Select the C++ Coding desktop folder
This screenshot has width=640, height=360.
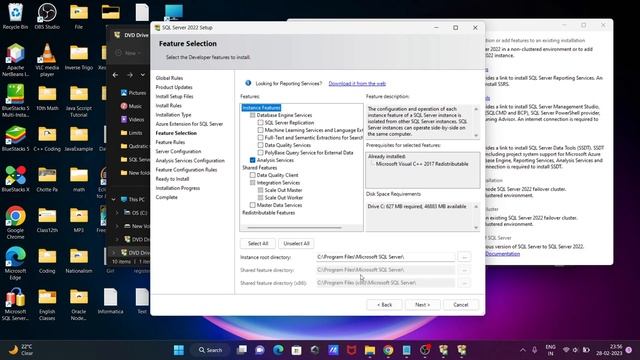point(47,139)
